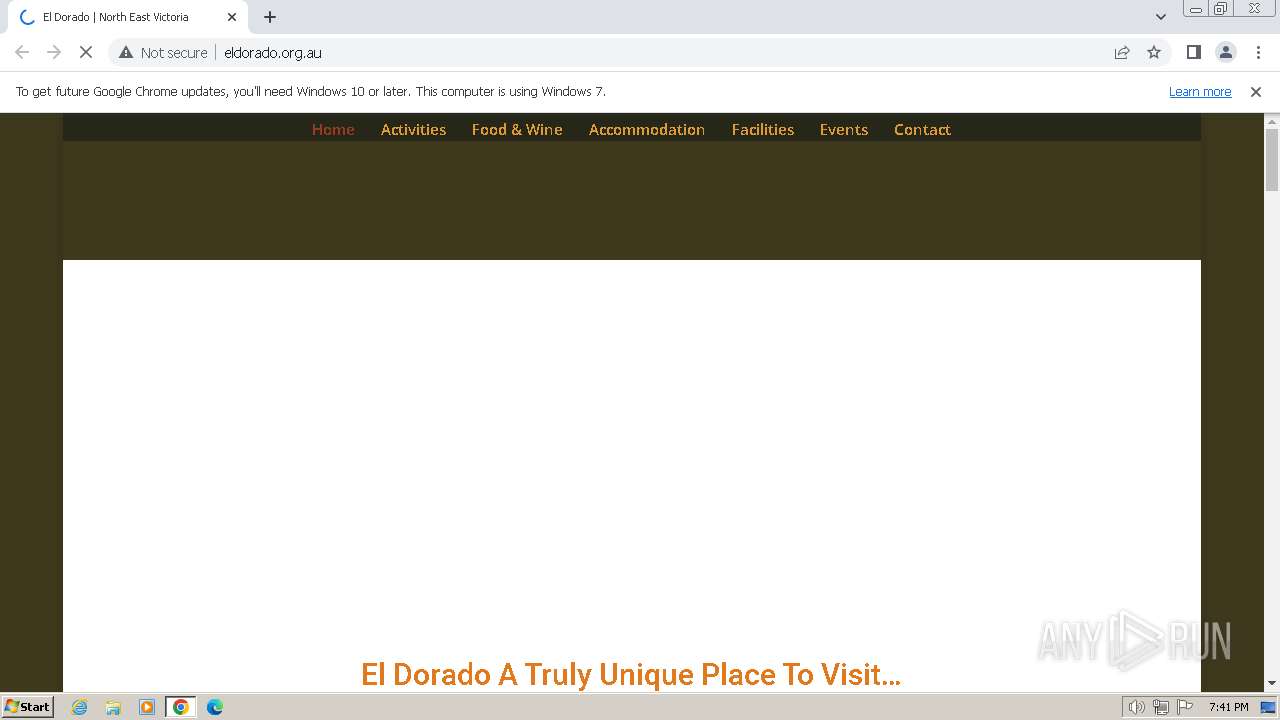Expand tab search dropdown
The height and width of the screenshot is (720, 1280).
coord(1161,17)
